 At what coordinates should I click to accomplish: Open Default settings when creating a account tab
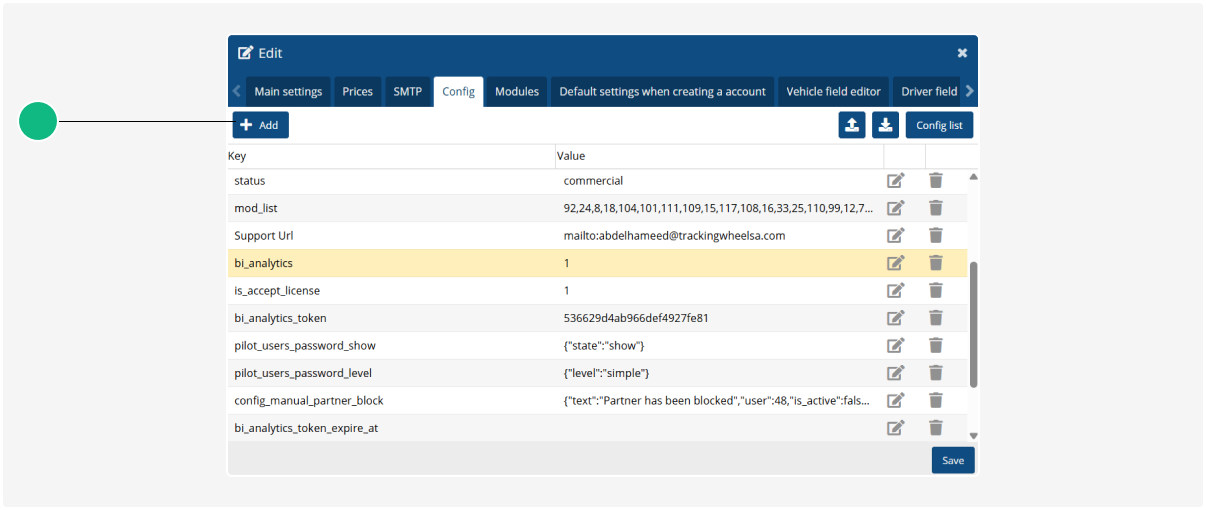[662, 91]
